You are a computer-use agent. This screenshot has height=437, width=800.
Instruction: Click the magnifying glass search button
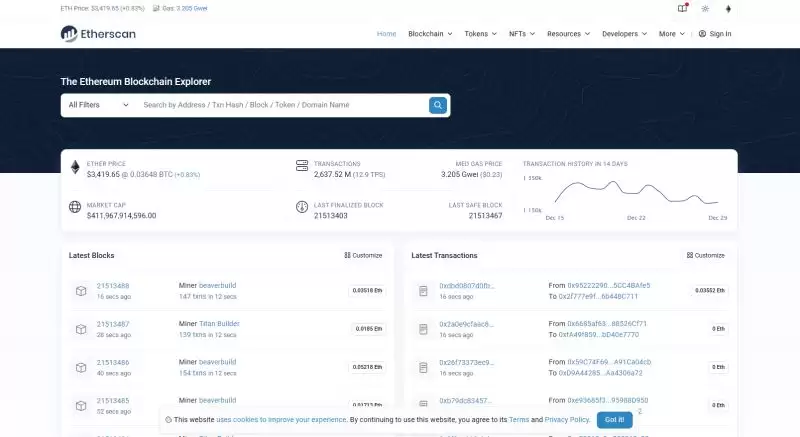click(438, 105)
